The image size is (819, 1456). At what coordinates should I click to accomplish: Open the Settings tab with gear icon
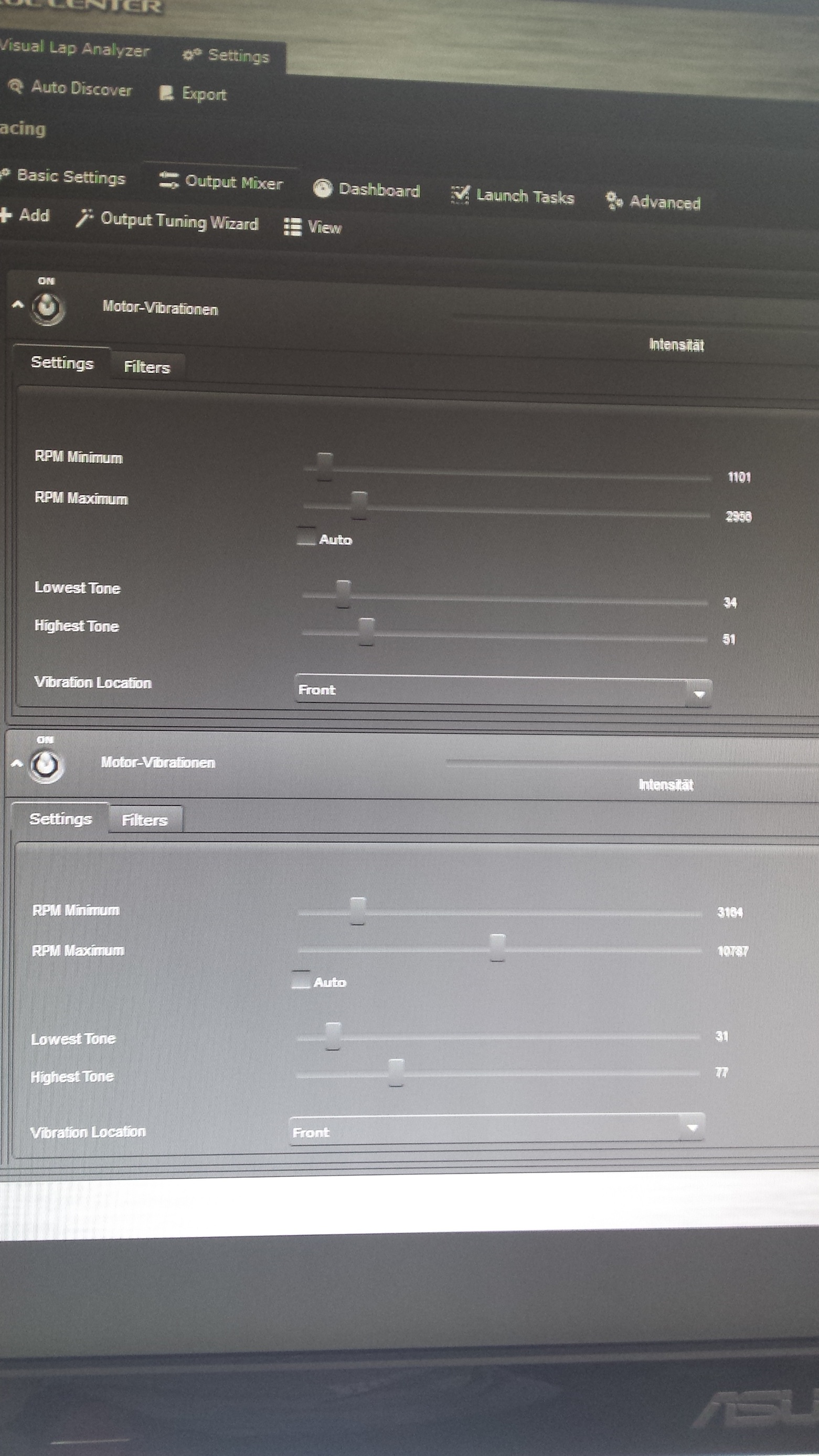pos(226,56)
